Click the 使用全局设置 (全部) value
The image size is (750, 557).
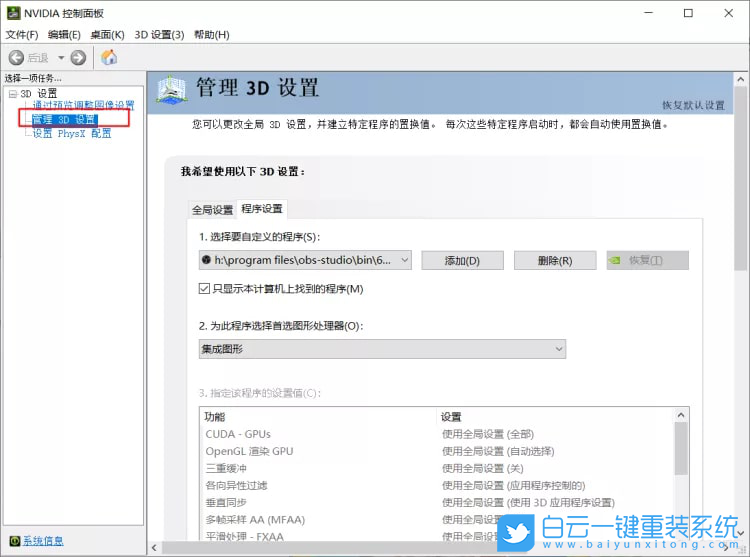click(x=488, y=434)
